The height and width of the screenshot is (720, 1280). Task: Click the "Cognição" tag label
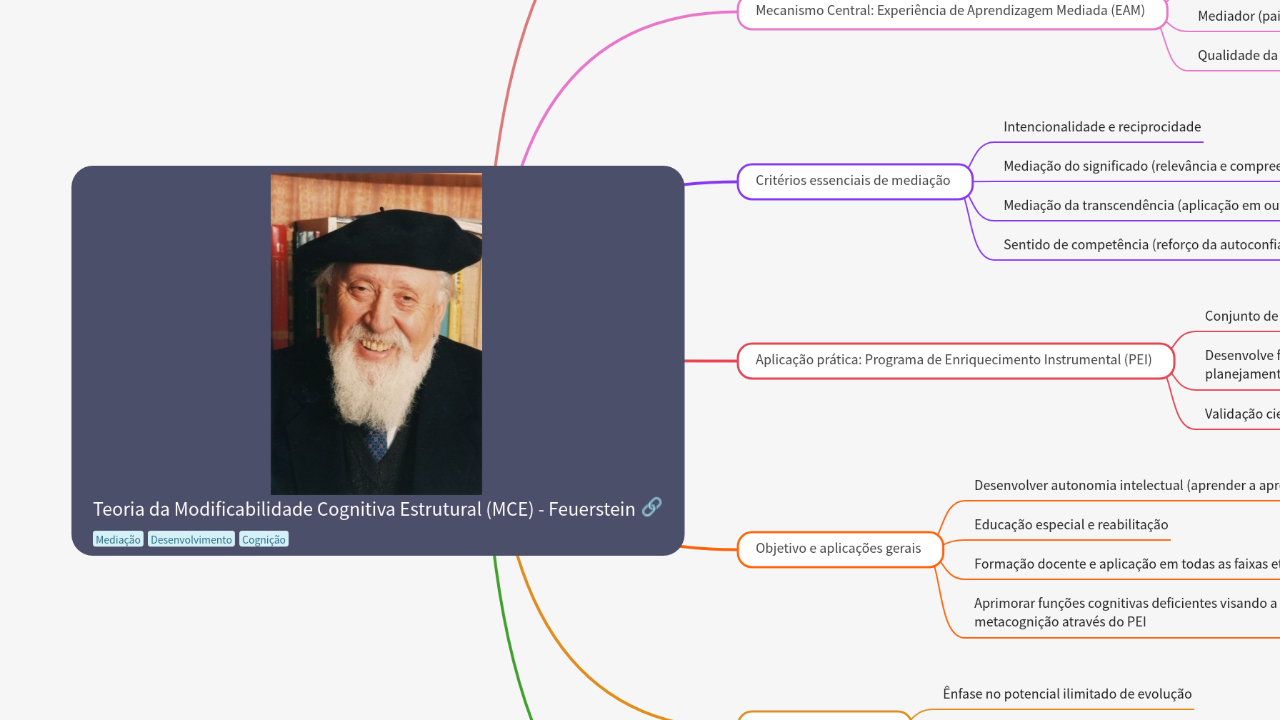[263, 539]
